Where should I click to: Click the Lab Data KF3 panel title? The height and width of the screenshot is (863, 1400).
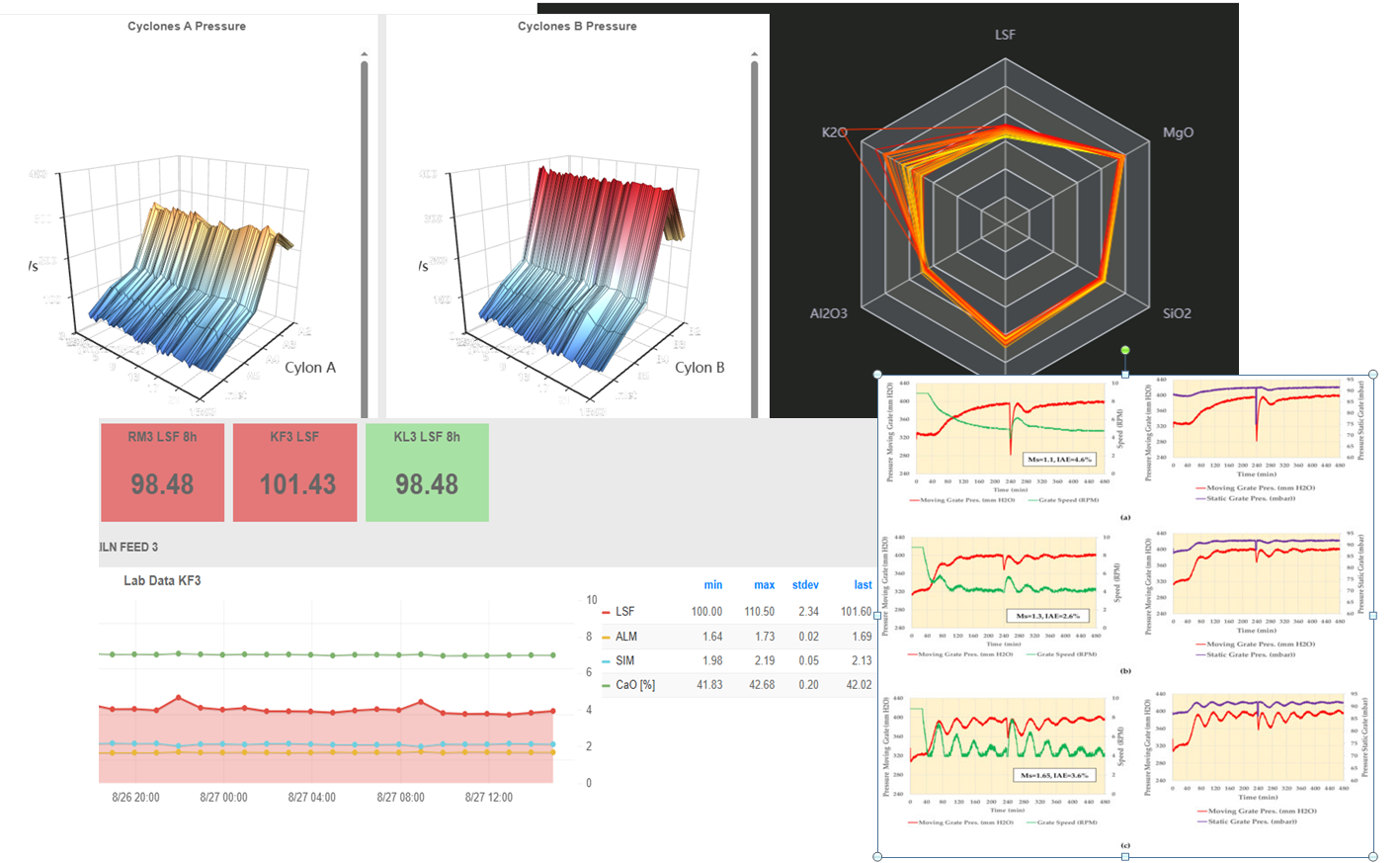tap(162, 581)
